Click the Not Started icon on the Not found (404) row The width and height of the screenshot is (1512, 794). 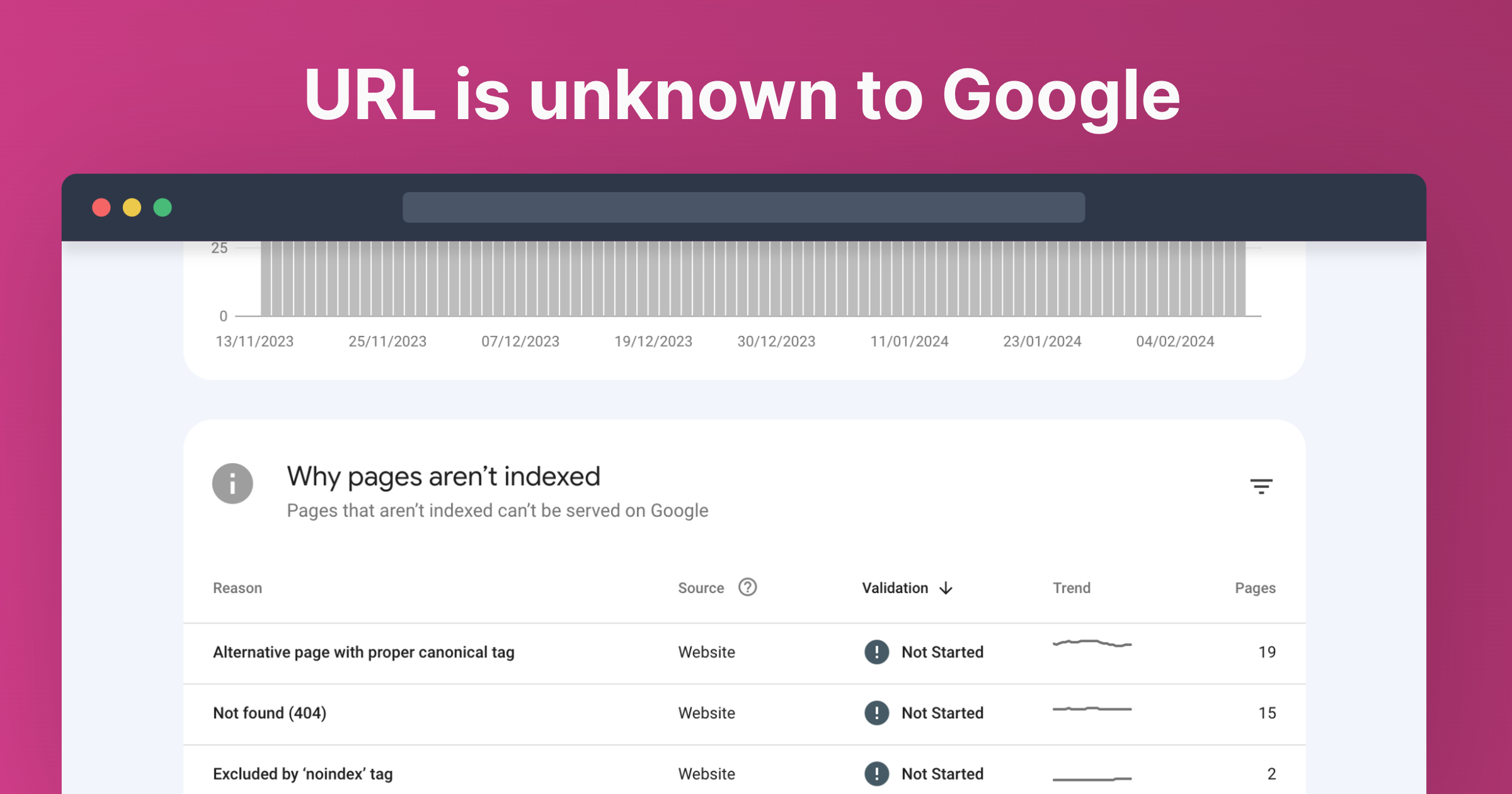(x=876, y=713)
